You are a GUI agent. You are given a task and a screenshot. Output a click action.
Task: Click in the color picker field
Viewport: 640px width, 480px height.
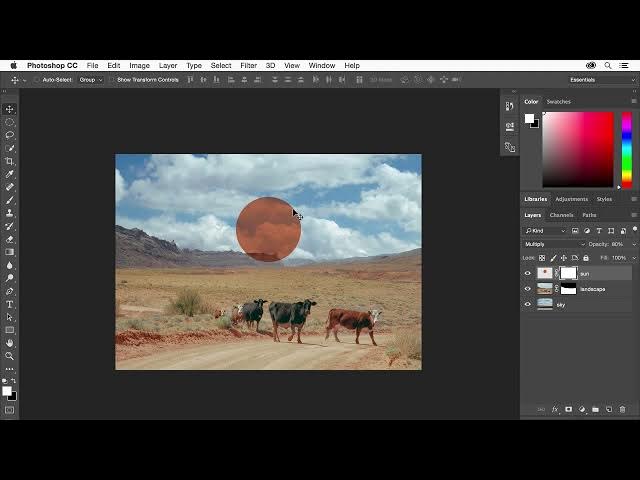point(577,148)
